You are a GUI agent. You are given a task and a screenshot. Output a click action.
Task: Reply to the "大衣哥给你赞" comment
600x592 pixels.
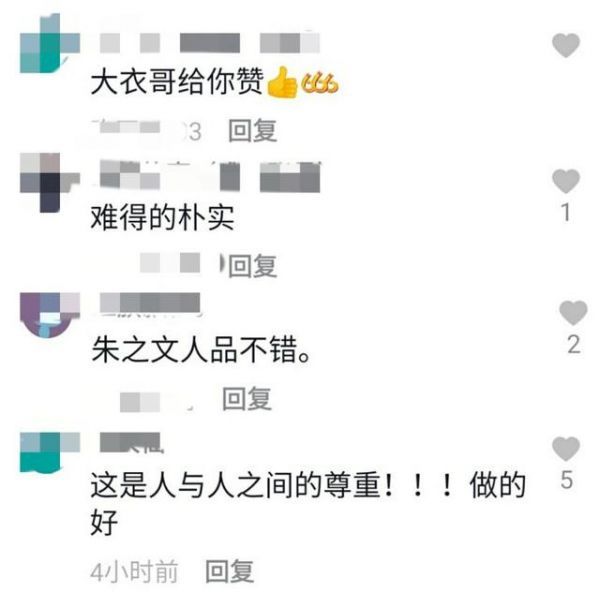[253, 130]
